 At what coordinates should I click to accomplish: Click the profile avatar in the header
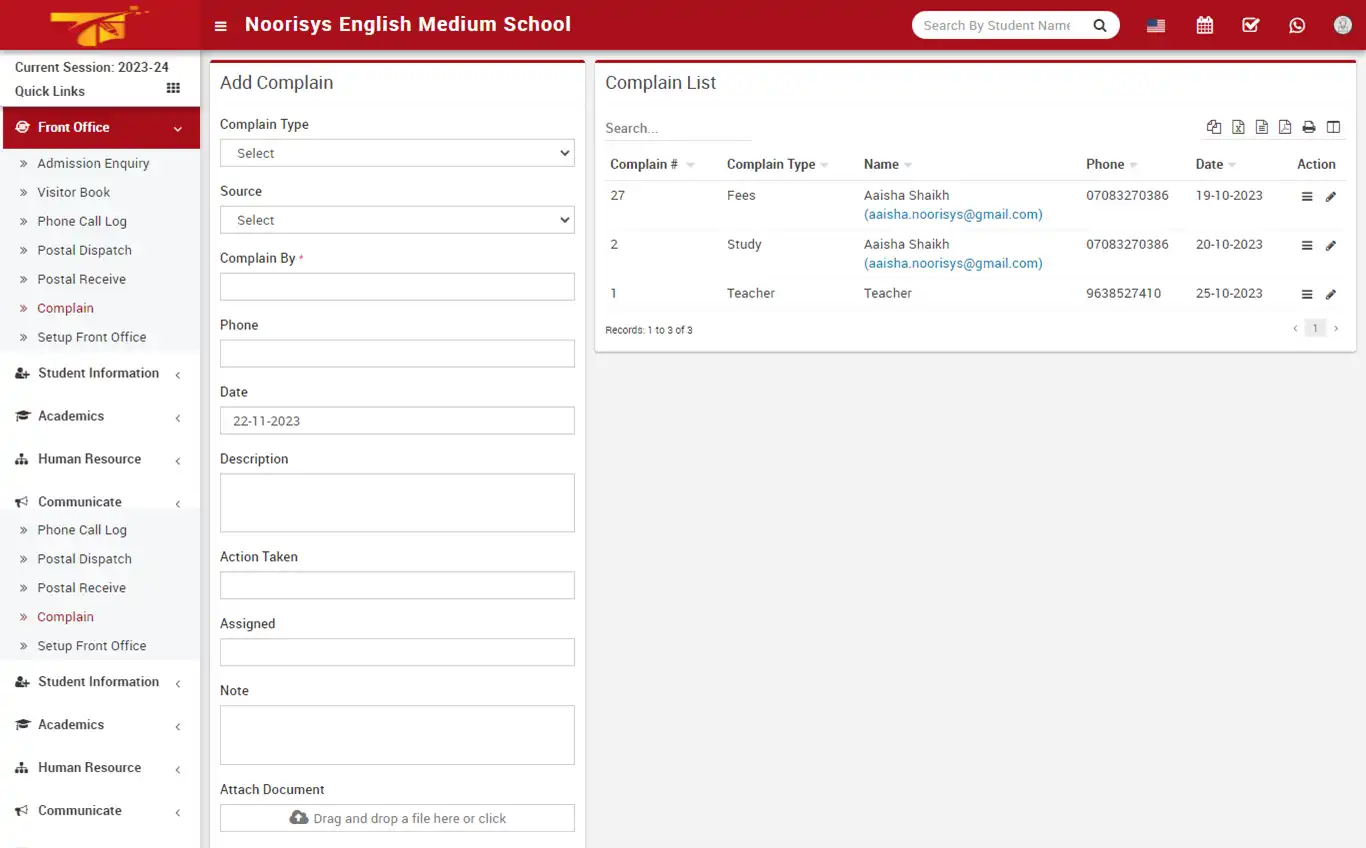pos(1342,24)
